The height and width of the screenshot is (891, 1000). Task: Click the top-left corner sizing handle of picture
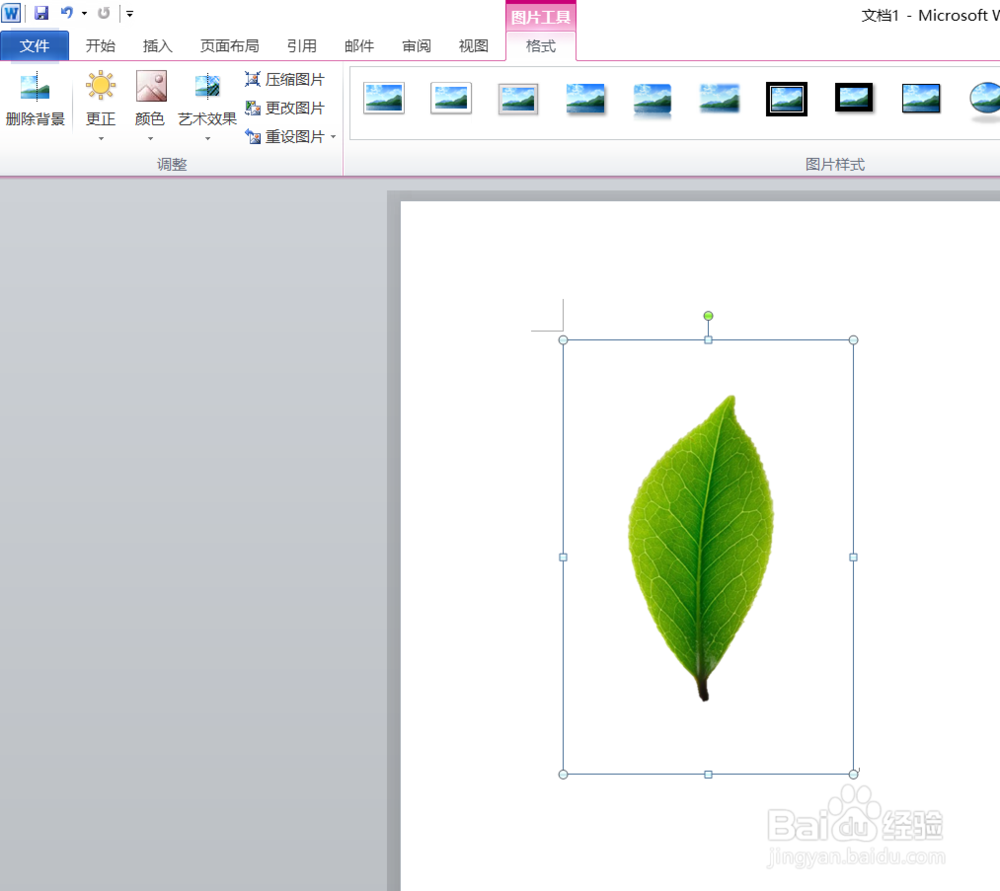click(563, 340)
